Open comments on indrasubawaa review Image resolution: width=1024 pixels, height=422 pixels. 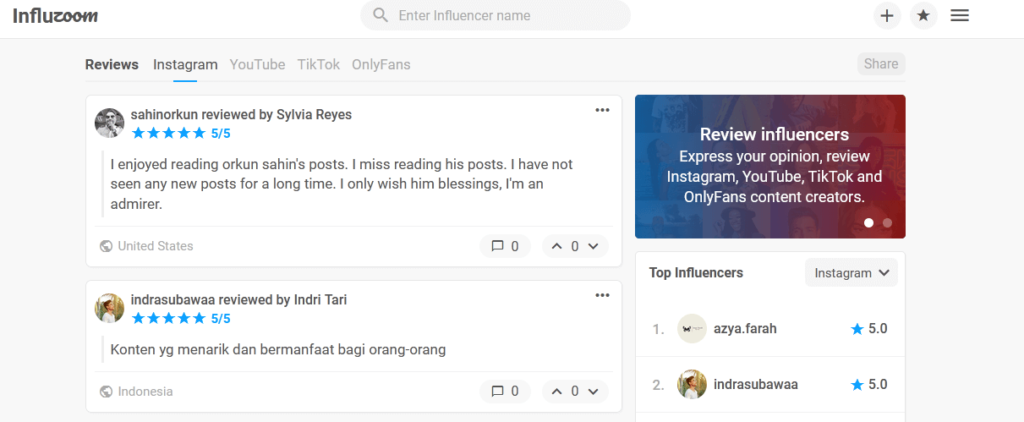(505, 392)
